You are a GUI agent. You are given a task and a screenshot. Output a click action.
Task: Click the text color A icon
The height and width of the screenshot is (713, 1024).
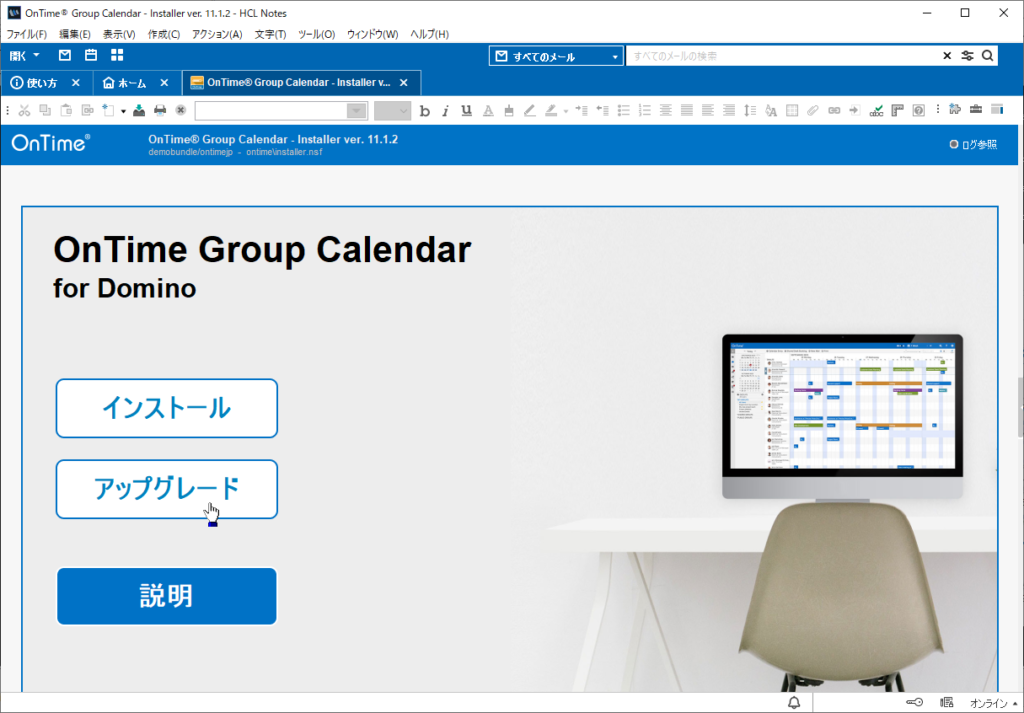click(x=488, y=110)
